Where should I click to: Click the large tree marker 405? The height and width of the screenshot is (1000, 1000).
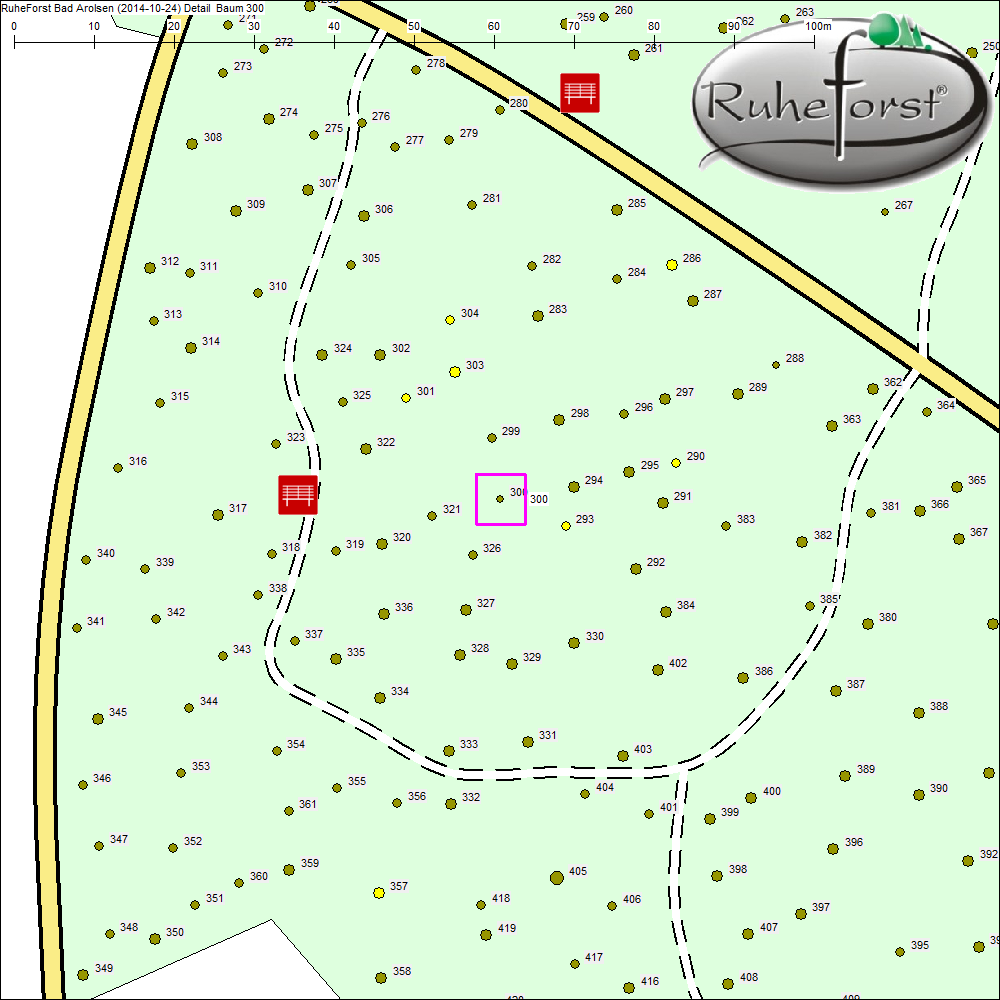[x=556, y=878]
